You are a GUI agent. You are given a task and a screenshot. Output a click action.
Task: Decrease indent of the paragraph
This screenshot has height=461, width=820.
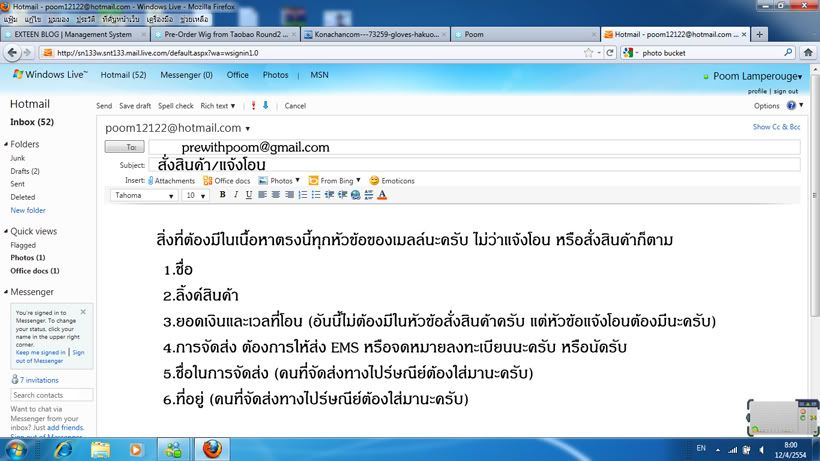(x=329, y=195)
